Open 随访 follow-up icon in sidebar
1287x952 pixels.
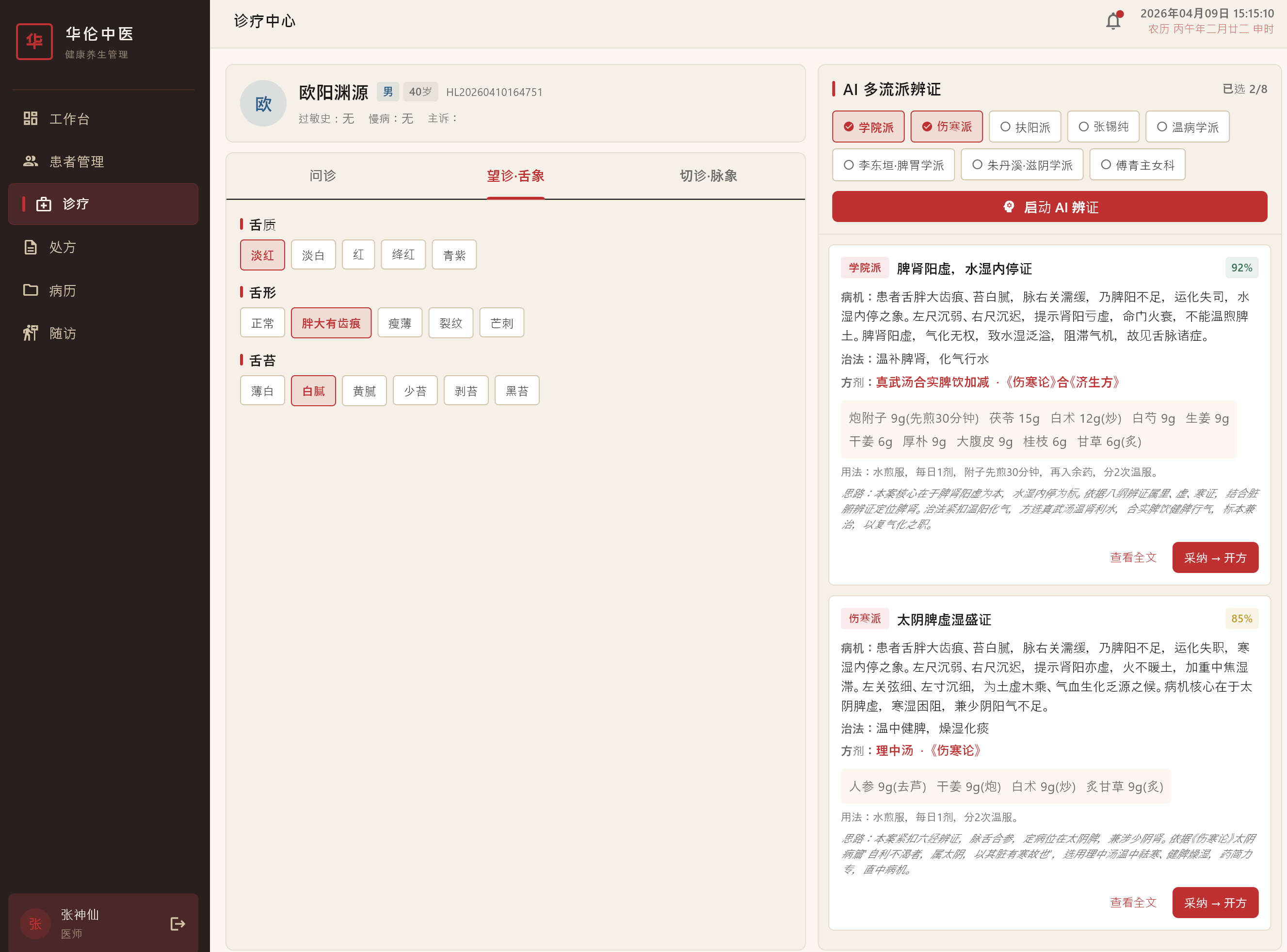30,333
